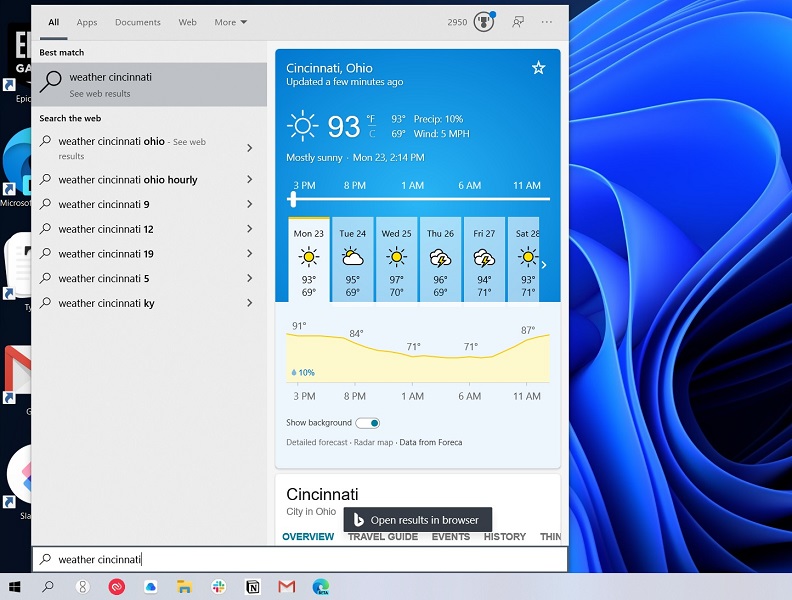Click the feedback person icon
The height and width of the screenshot is (600, 792).
(x=518, y=22)
